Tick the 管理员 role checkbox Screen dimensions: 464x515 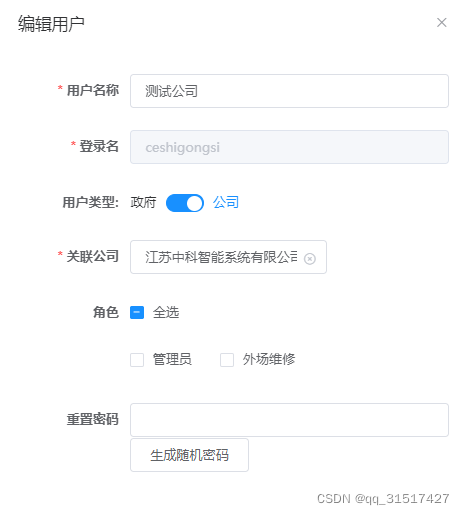click(137, 360)
